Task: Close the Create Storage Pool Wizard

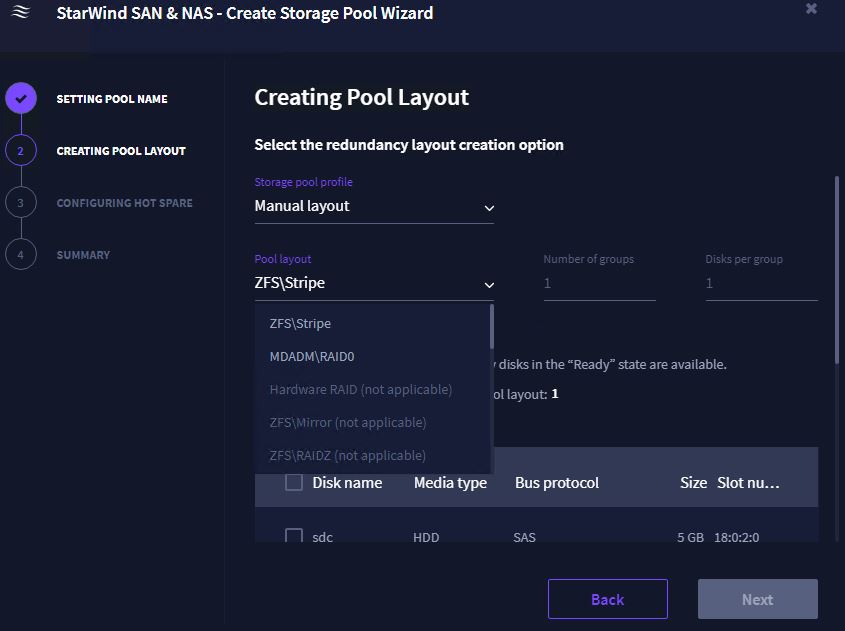Action: [x=811, y=8]
